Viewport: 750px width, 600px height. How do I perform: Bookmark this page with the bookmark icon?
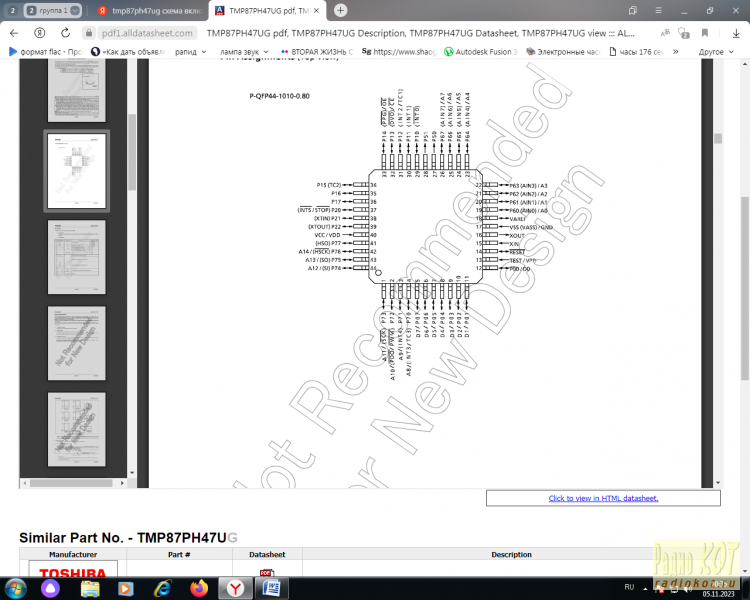click(705, 33)
